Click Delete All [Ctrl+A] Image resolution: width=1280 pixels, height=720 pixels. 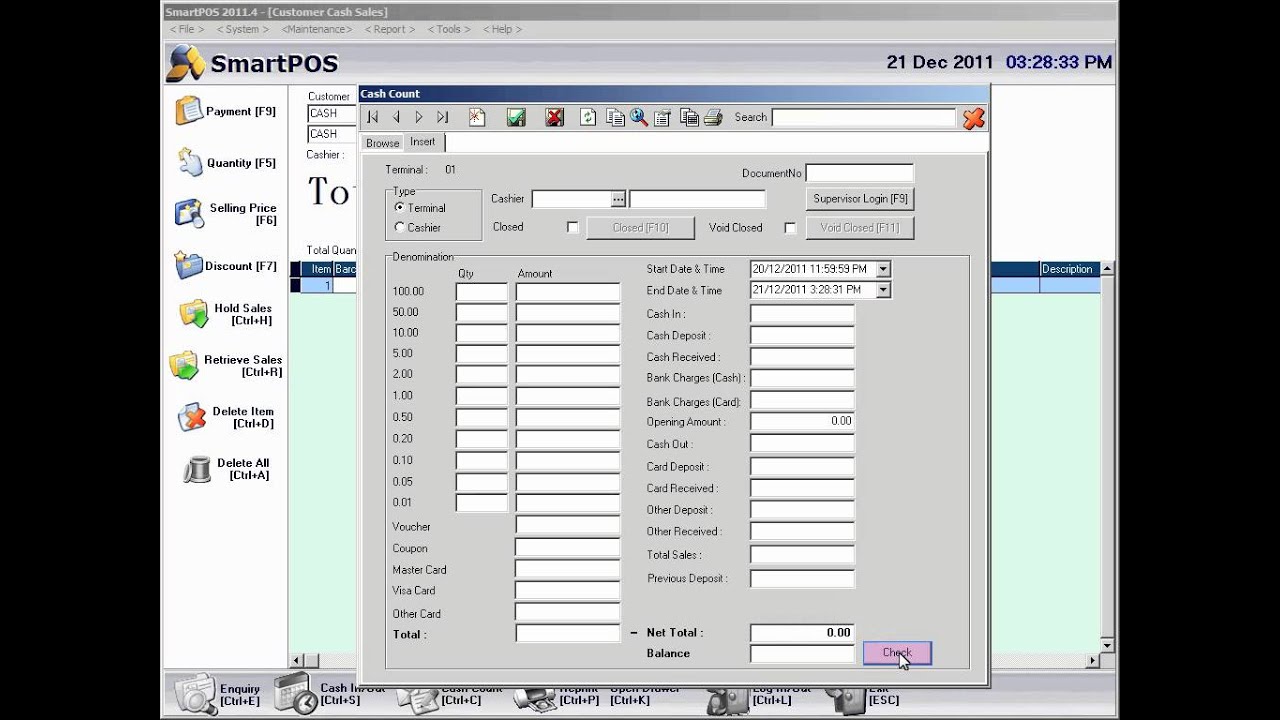point(227,468)
